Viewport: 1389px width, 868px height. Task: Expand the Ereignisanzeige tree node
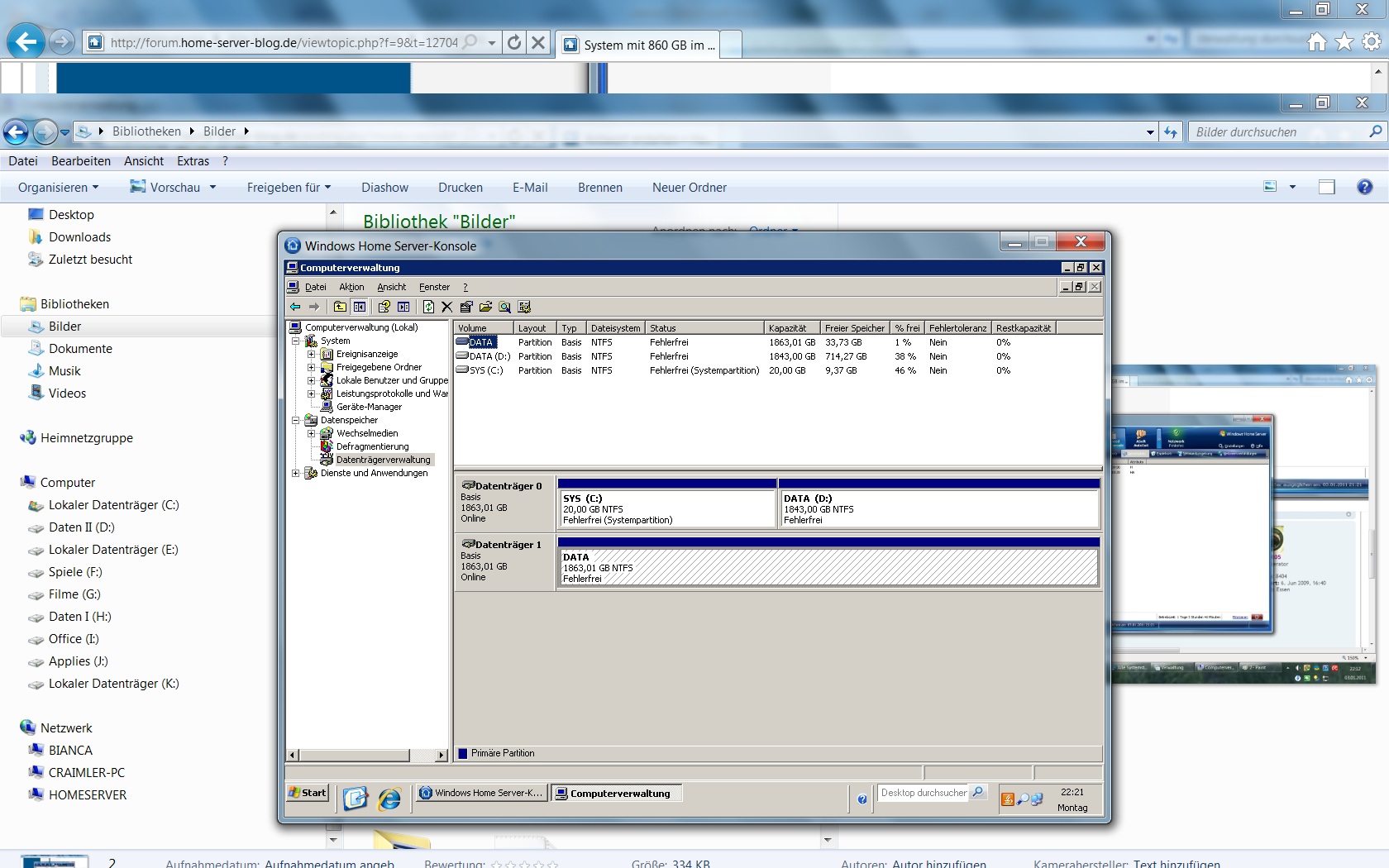click(x=311, y=354)
